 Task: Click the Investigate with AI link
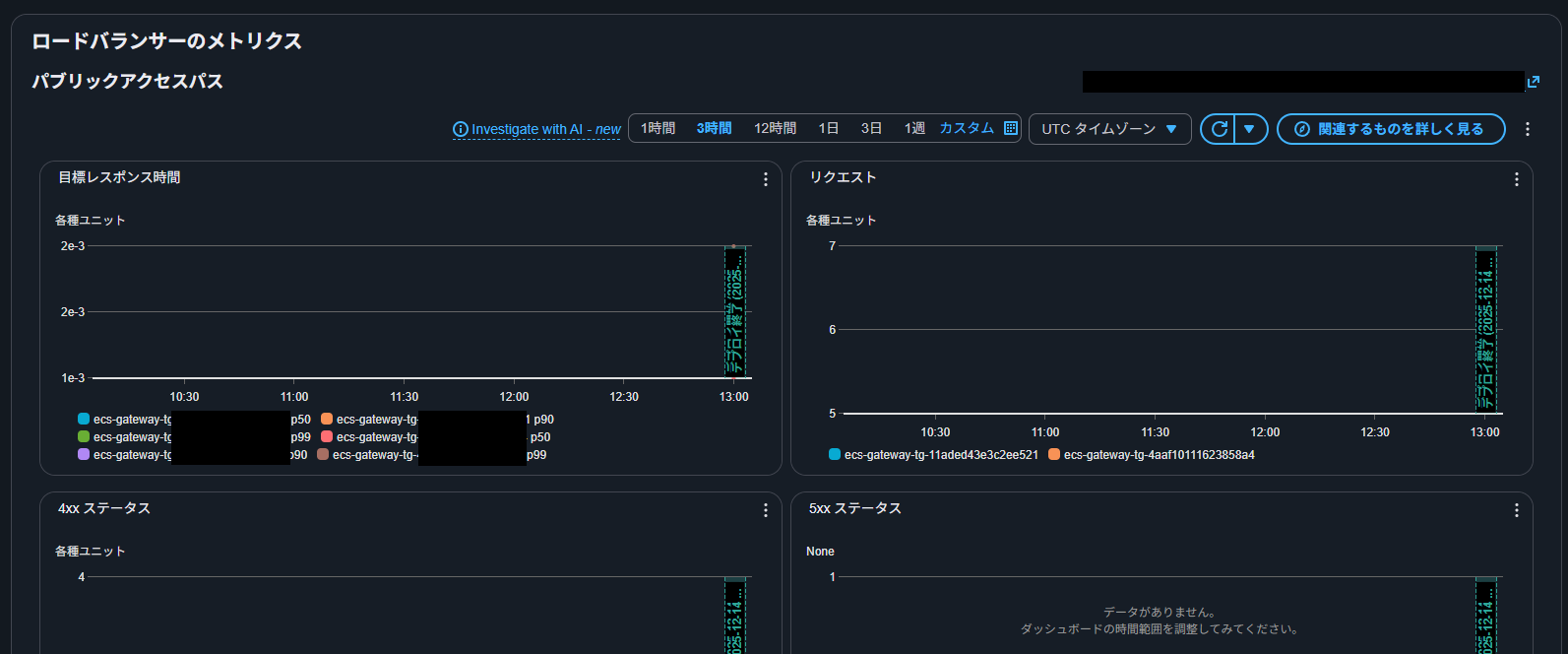(536, 129)
